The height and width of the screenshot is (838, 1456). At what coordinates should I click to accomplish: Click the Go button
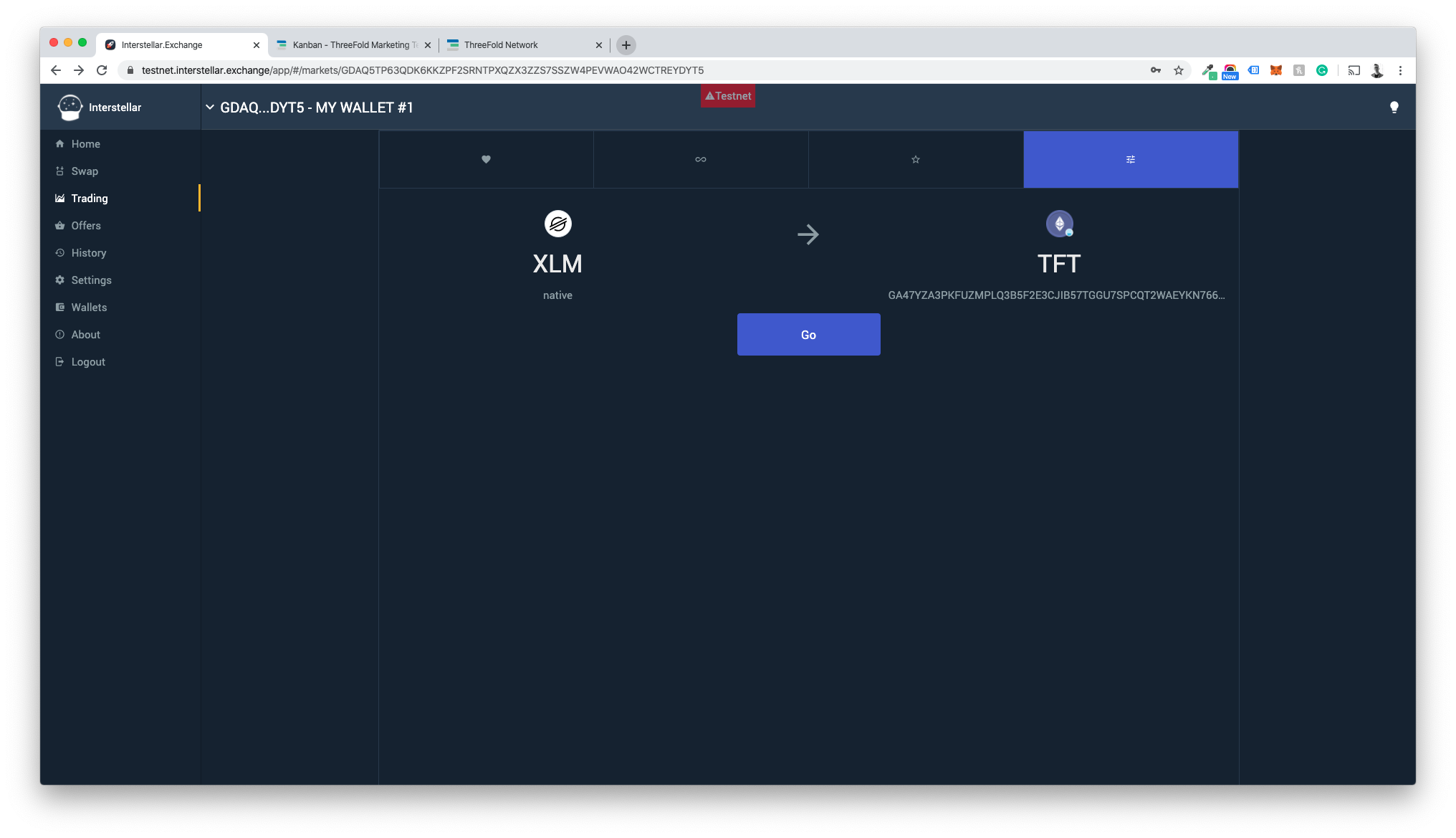click(x=808, y=335)
